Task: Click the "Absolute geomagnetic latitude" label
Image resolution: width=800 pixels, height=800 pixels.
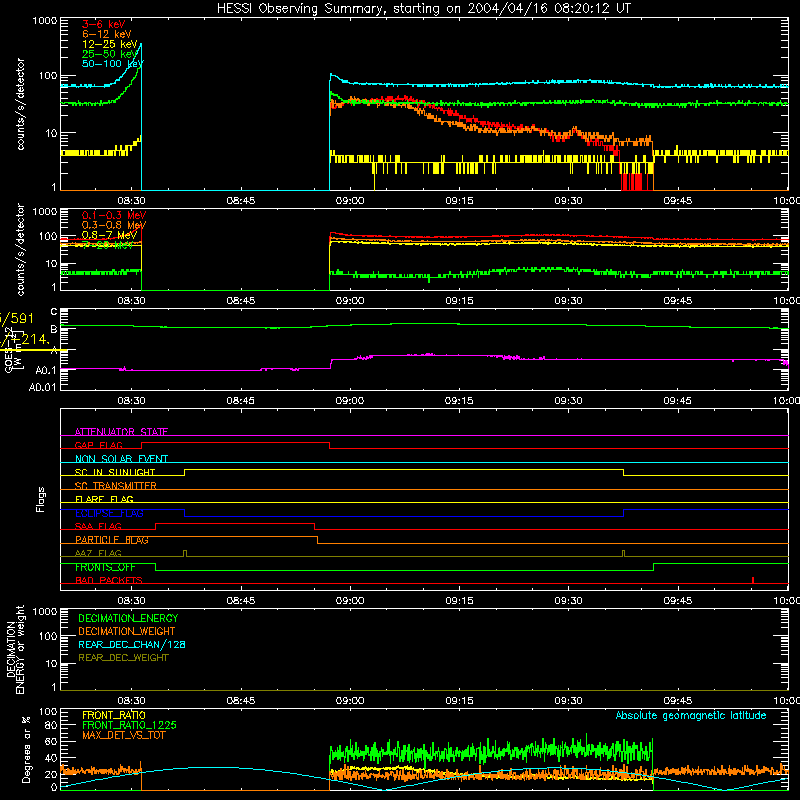Action: 691,715
